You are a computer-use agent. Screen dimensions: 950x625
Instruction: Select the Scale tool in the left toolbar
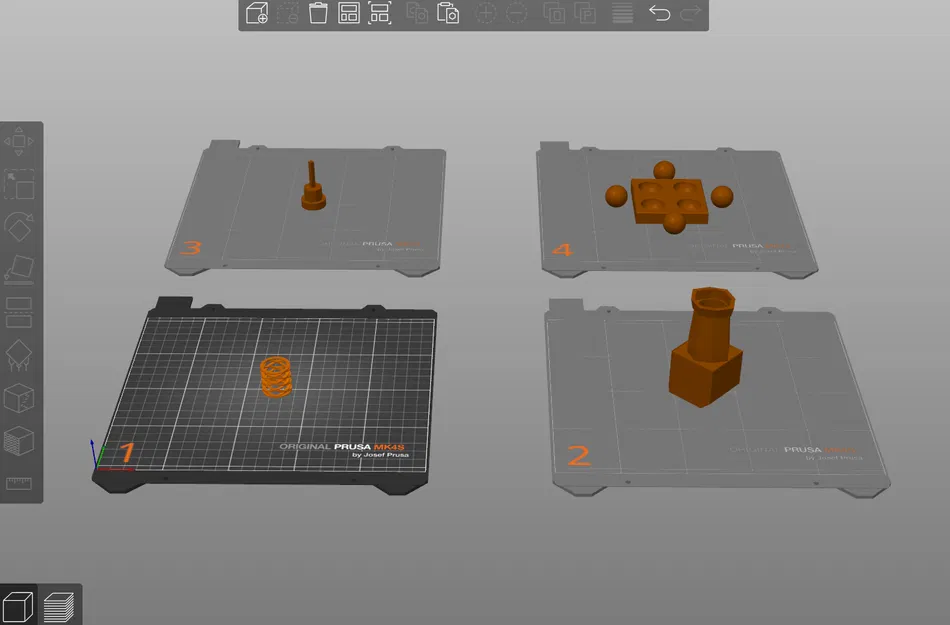coord(19,185)
